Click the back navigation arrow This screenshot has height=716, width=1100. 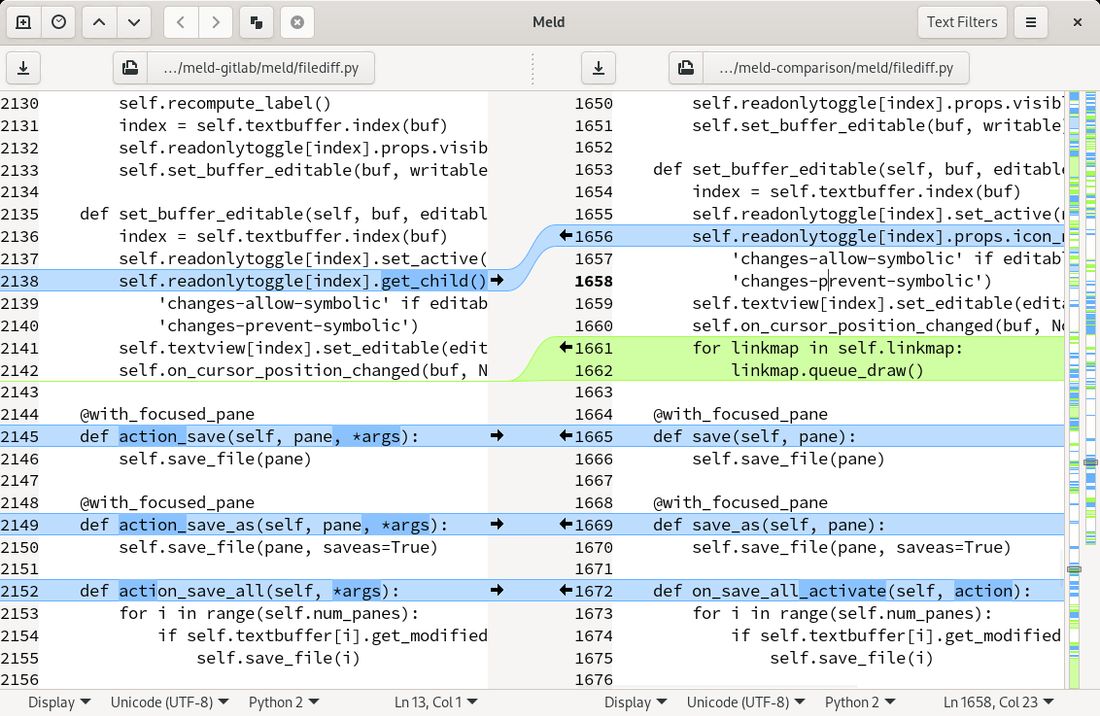(x=178, y=21)
